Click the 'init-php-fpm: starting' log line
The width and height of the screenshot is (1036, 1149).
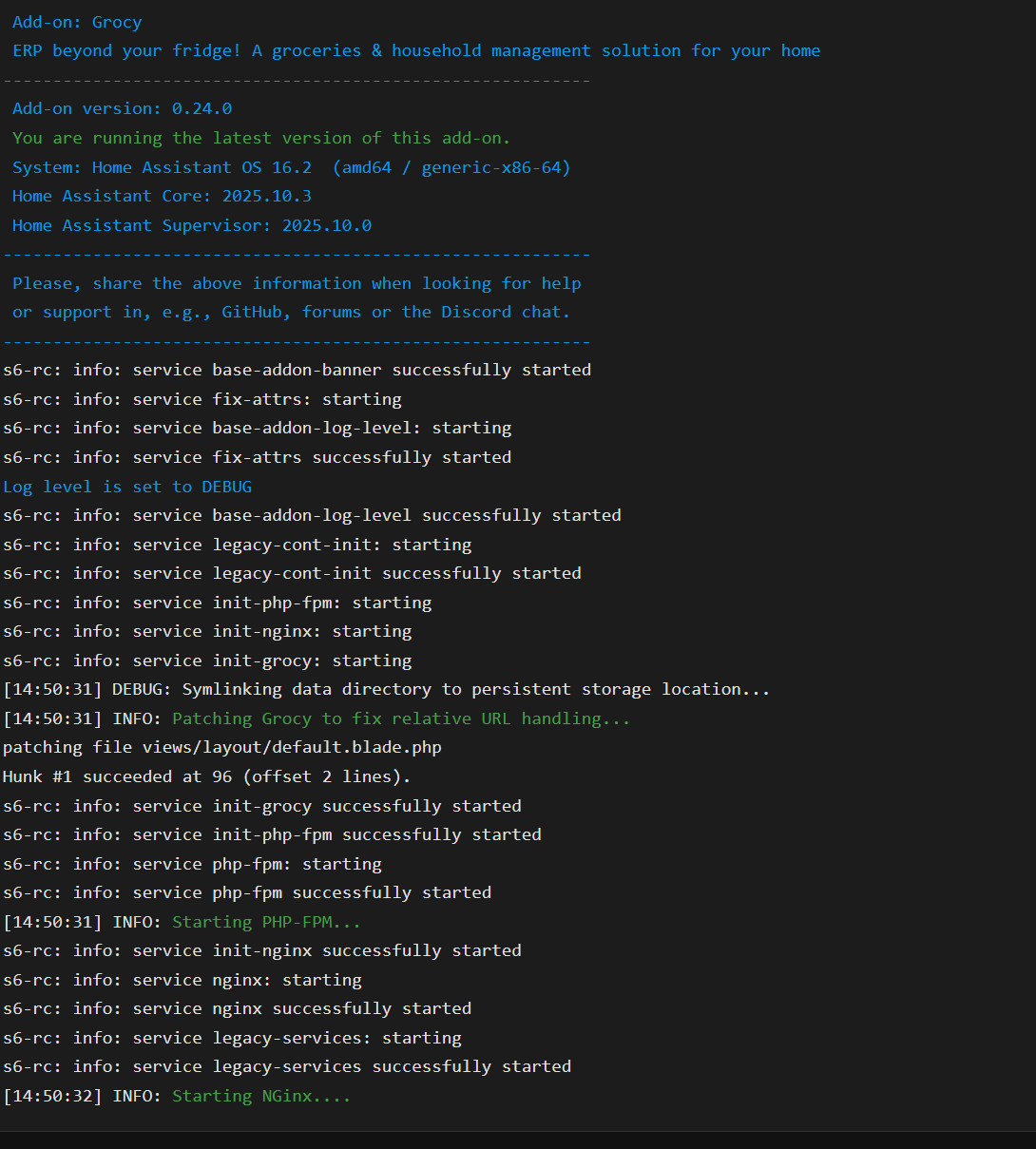217,603
